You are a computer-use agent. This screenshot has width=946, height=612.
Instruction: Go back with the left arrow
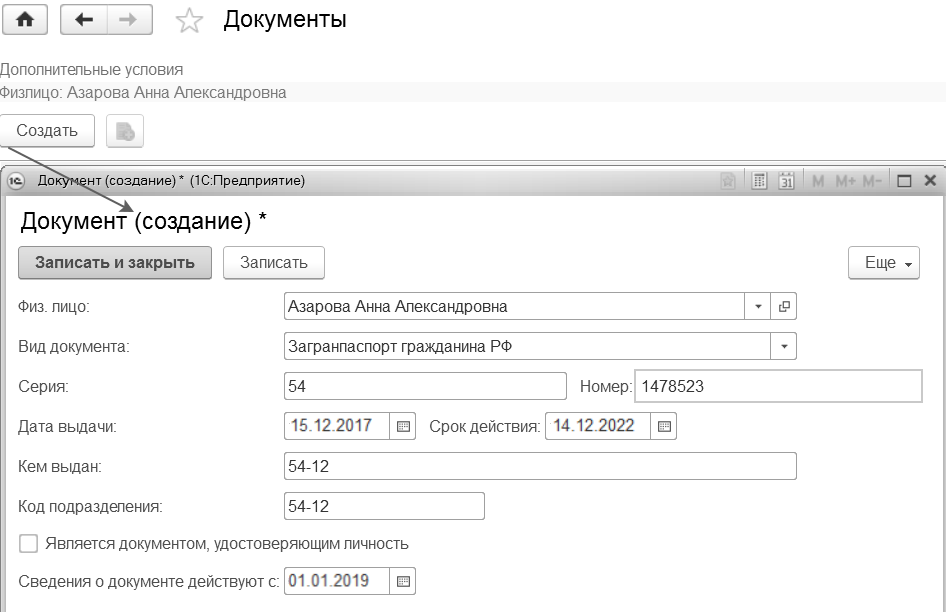pos(84,20)
